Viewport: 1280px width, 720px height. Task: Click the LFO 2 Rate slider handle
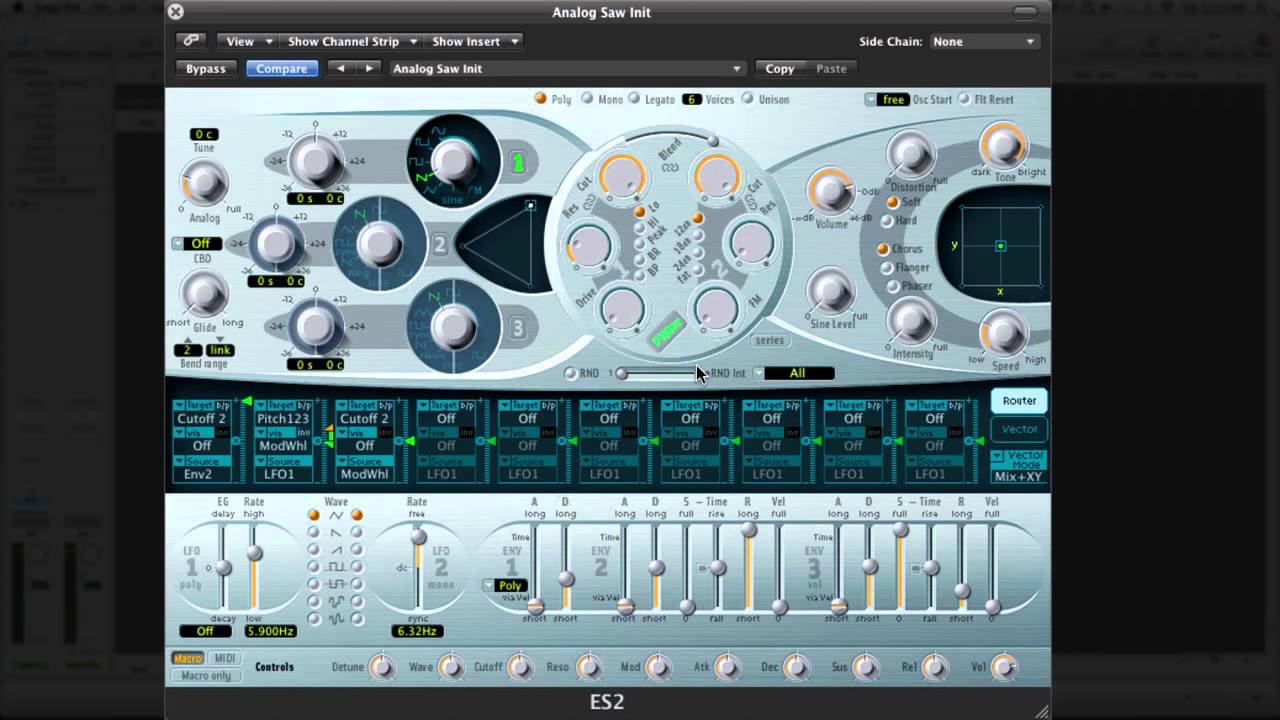(x=417, y=538)
